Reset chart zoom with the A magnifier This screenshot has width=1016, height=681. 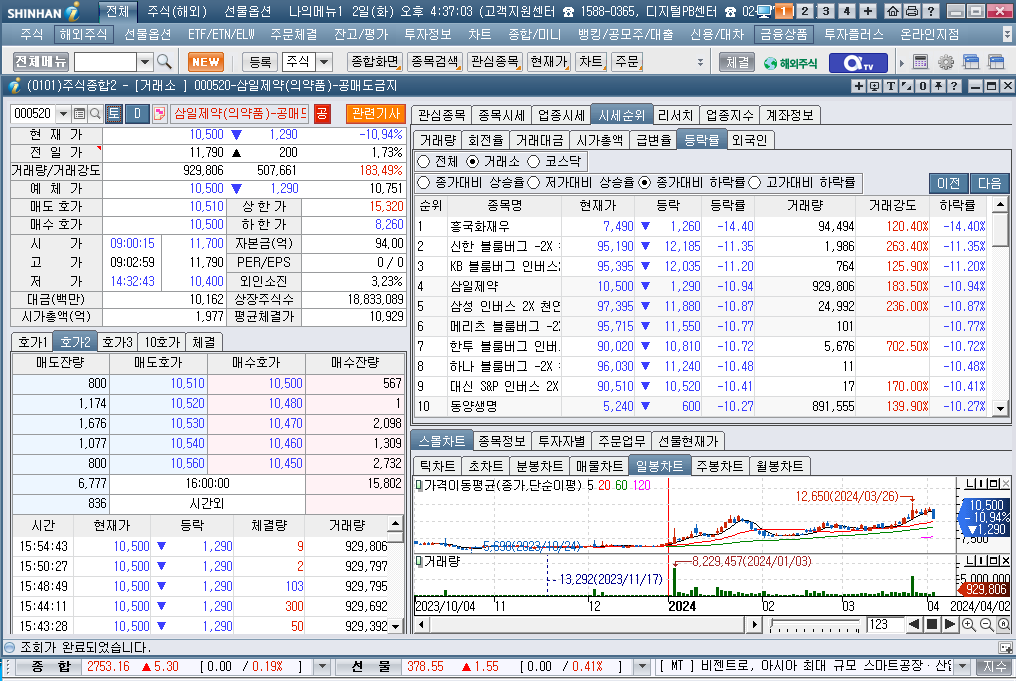1003,625
